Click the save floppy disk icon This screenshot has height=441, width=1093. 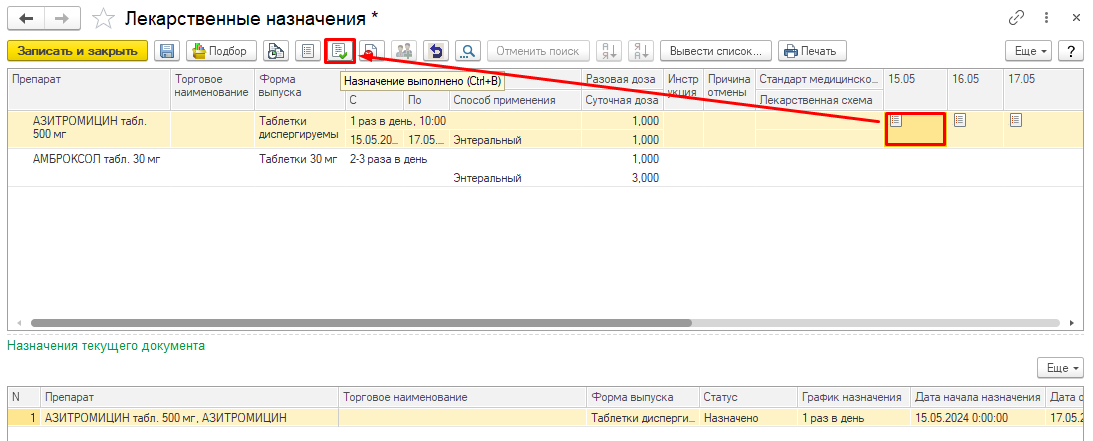167,51
